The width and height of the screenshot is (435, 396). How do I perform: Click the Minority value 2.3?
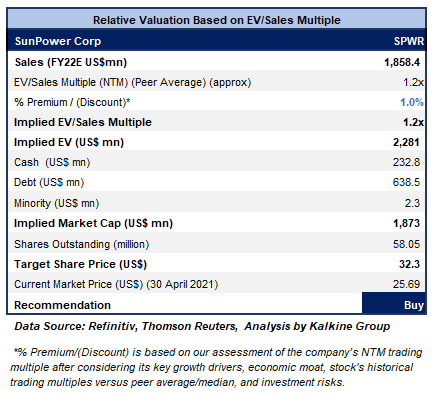412,203
